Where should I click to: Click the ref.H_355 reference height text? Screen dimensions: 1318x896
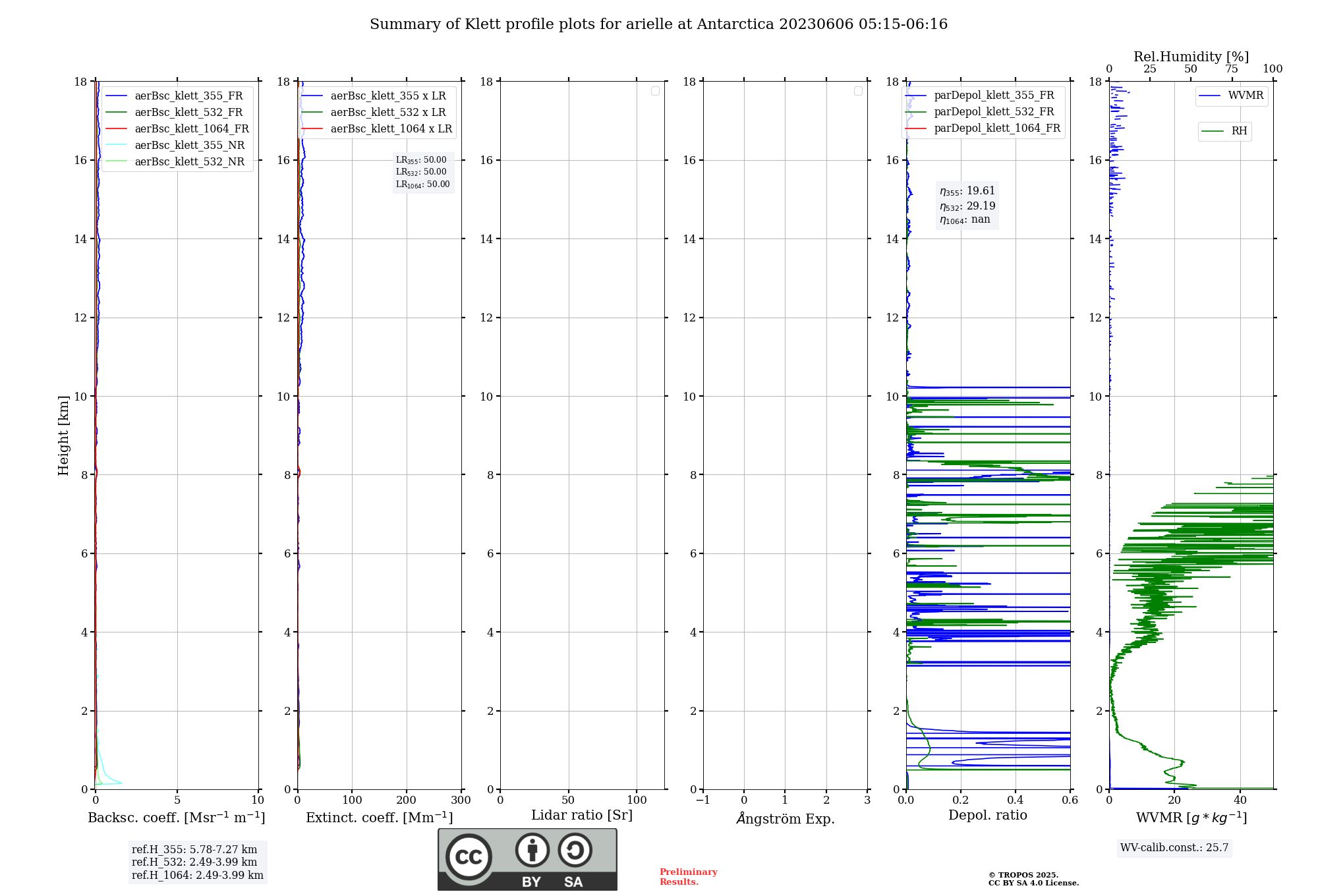[x=194, y=849]
